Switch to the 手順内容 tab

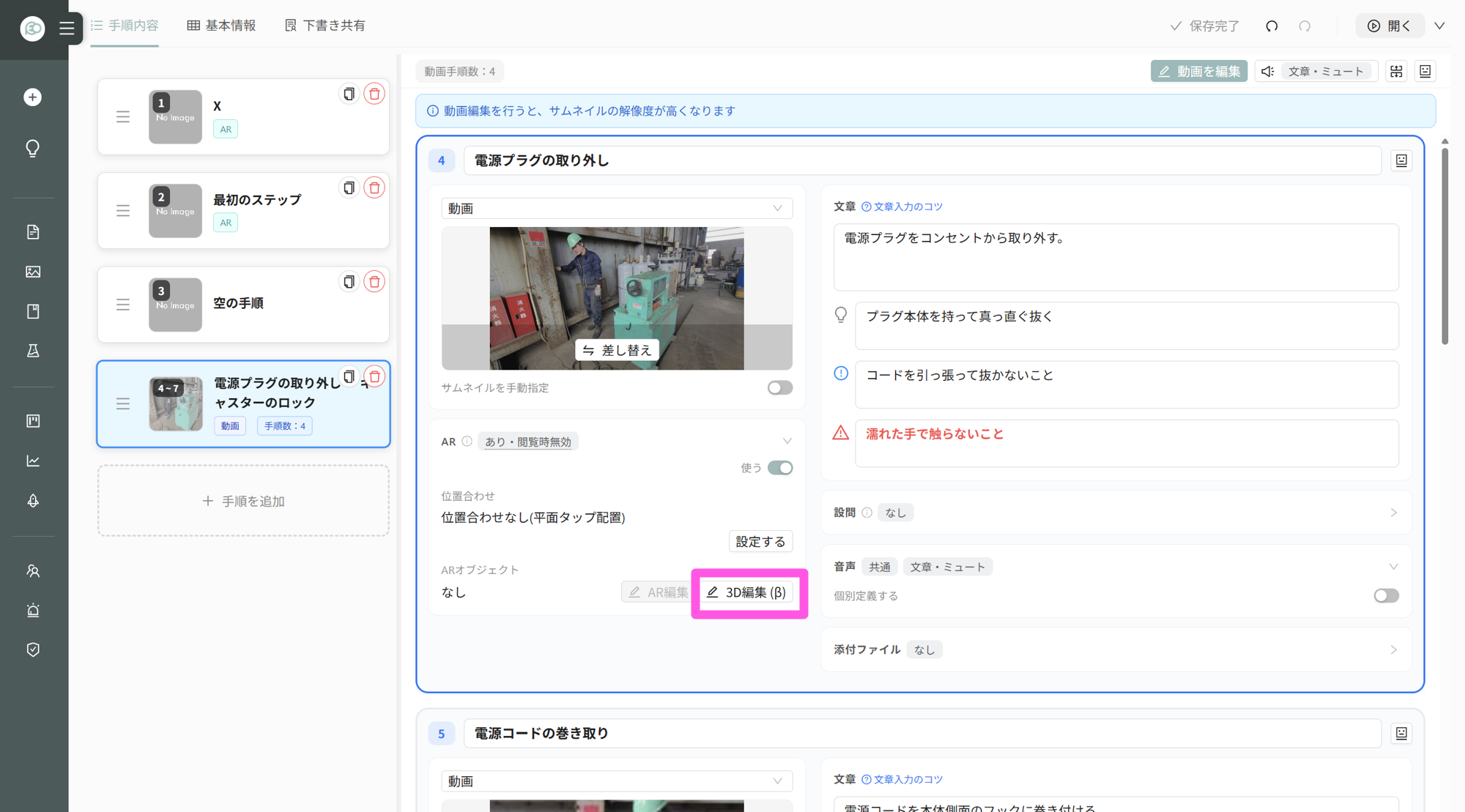125,26
